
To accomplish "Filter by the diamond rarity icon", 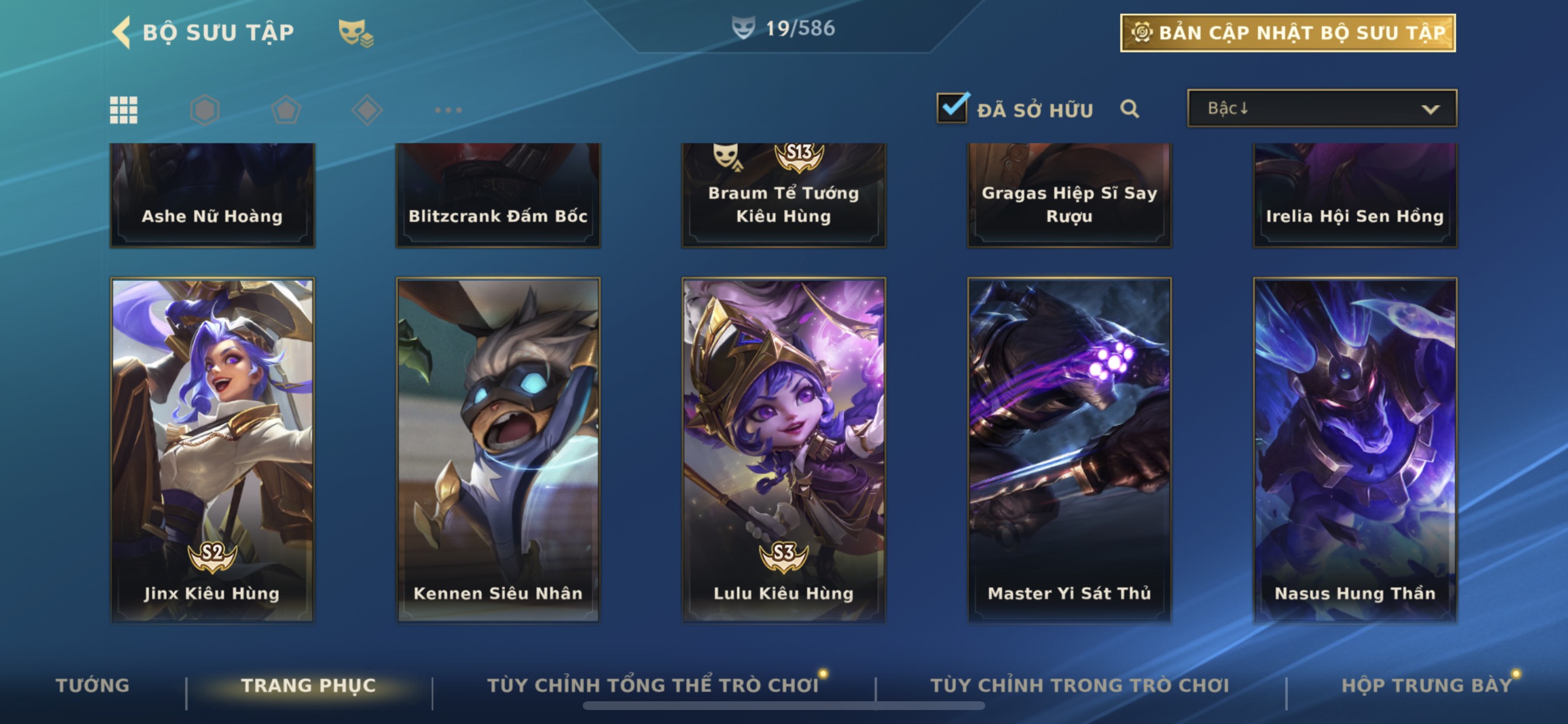I will click(367, 110).
